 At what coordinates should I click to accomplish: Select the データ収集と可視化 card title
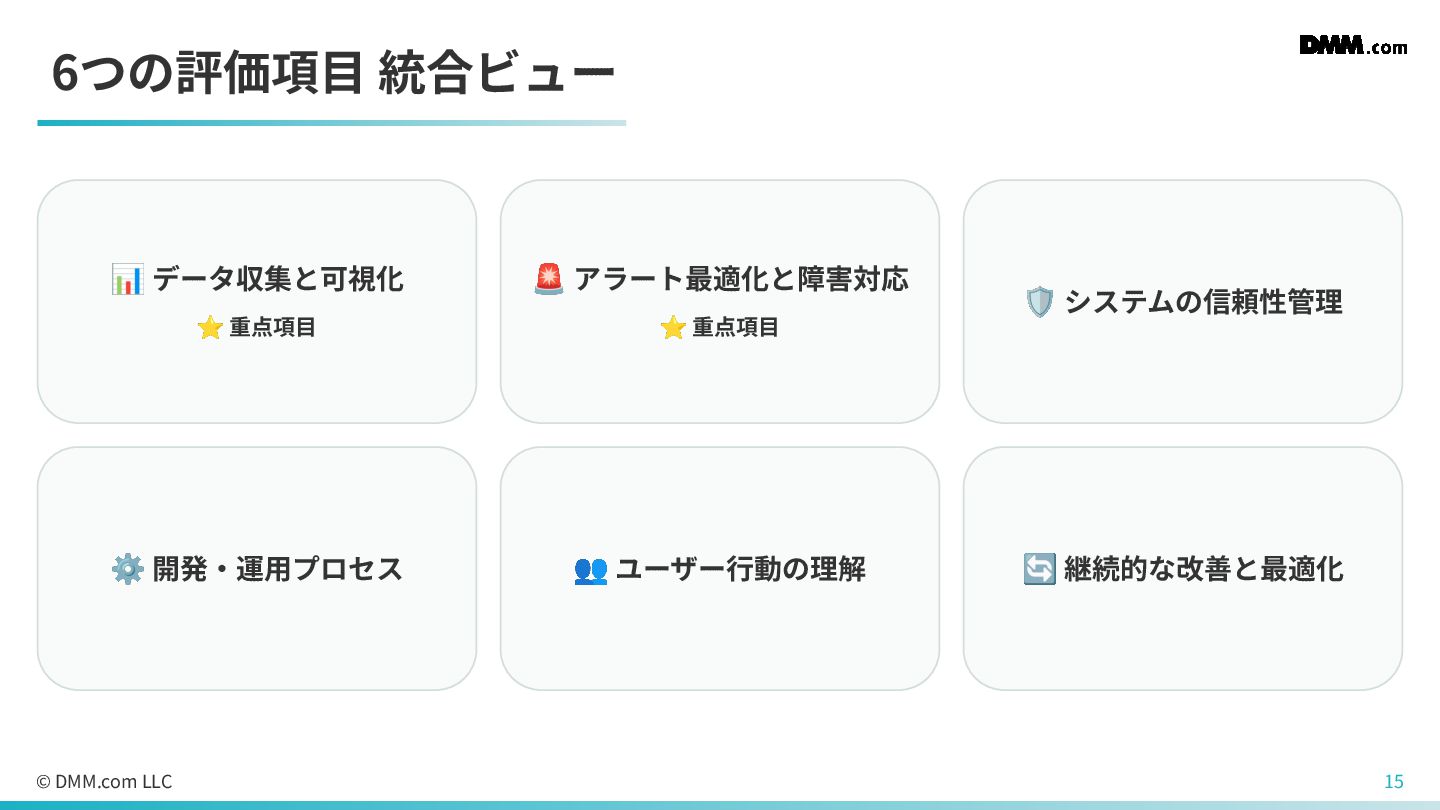coord(278,279)
